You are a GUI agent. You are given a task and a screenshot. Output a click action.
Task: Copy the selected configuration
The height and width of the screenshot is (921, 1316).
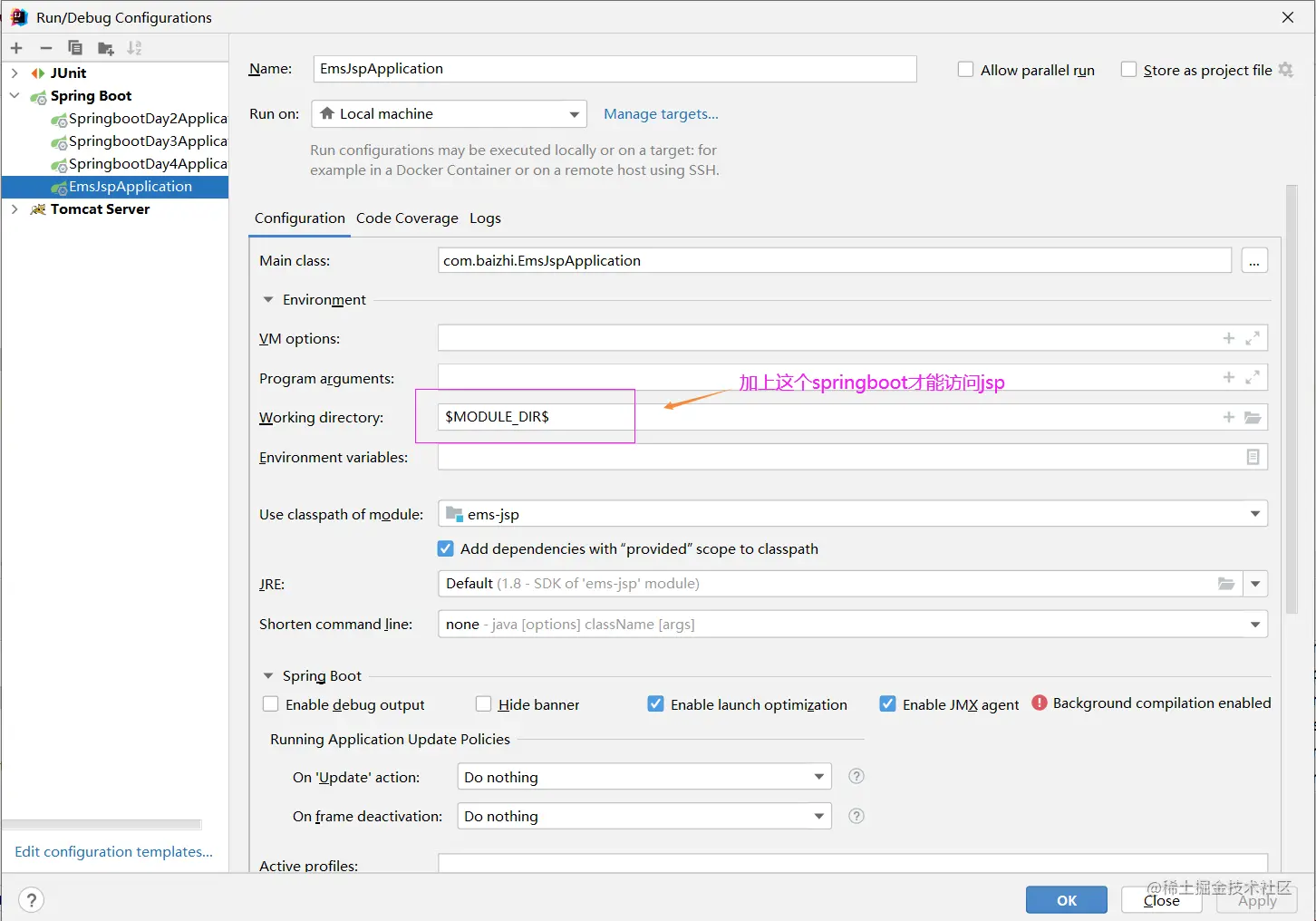(75, 48)
